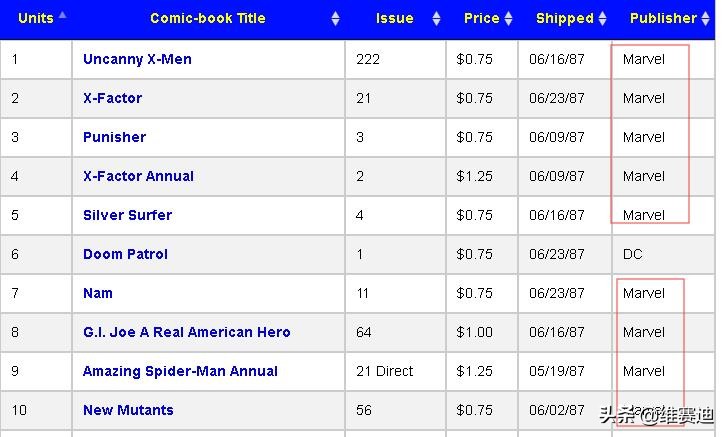Viewport: 727px width, 437px height.
Task: Open G.I. Joe A Real American Hero
Action: [186, 332]
